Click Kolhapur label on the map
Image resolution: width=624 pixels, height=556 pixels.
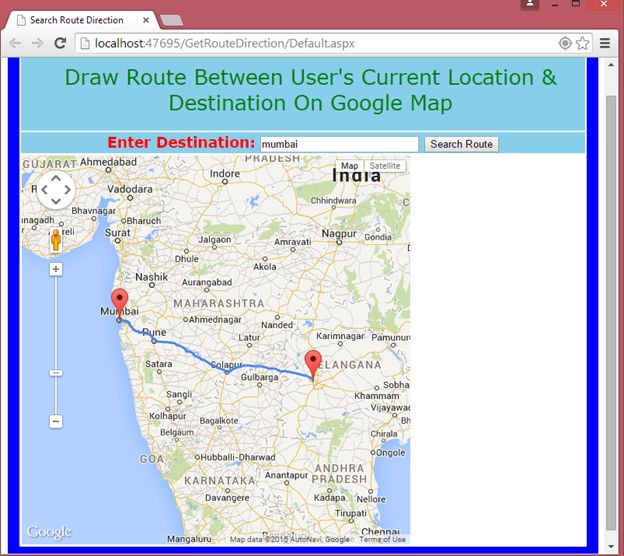pos(168,416)
